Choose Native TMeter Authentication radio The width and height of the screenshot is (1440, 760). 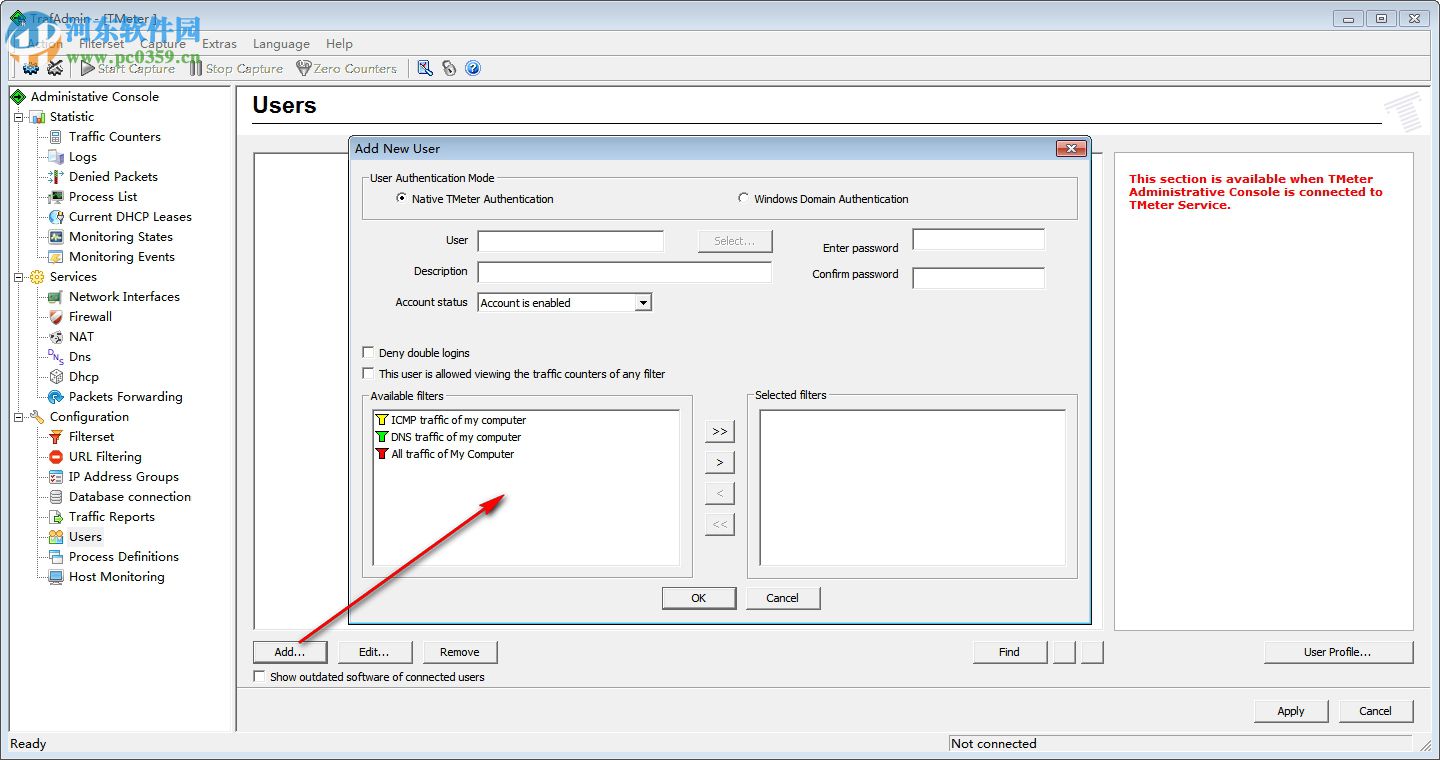tap(401, 198)
